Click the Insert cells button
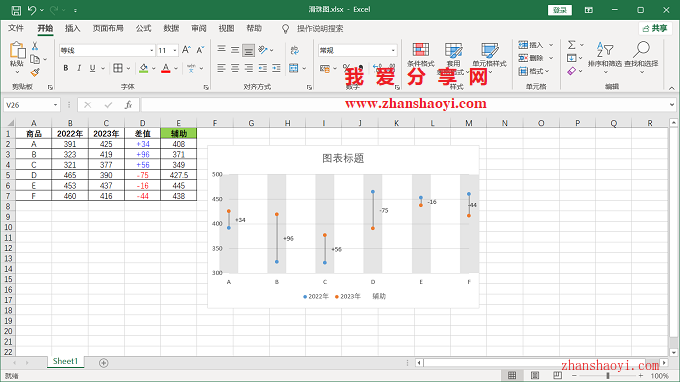 pos(531,45)
